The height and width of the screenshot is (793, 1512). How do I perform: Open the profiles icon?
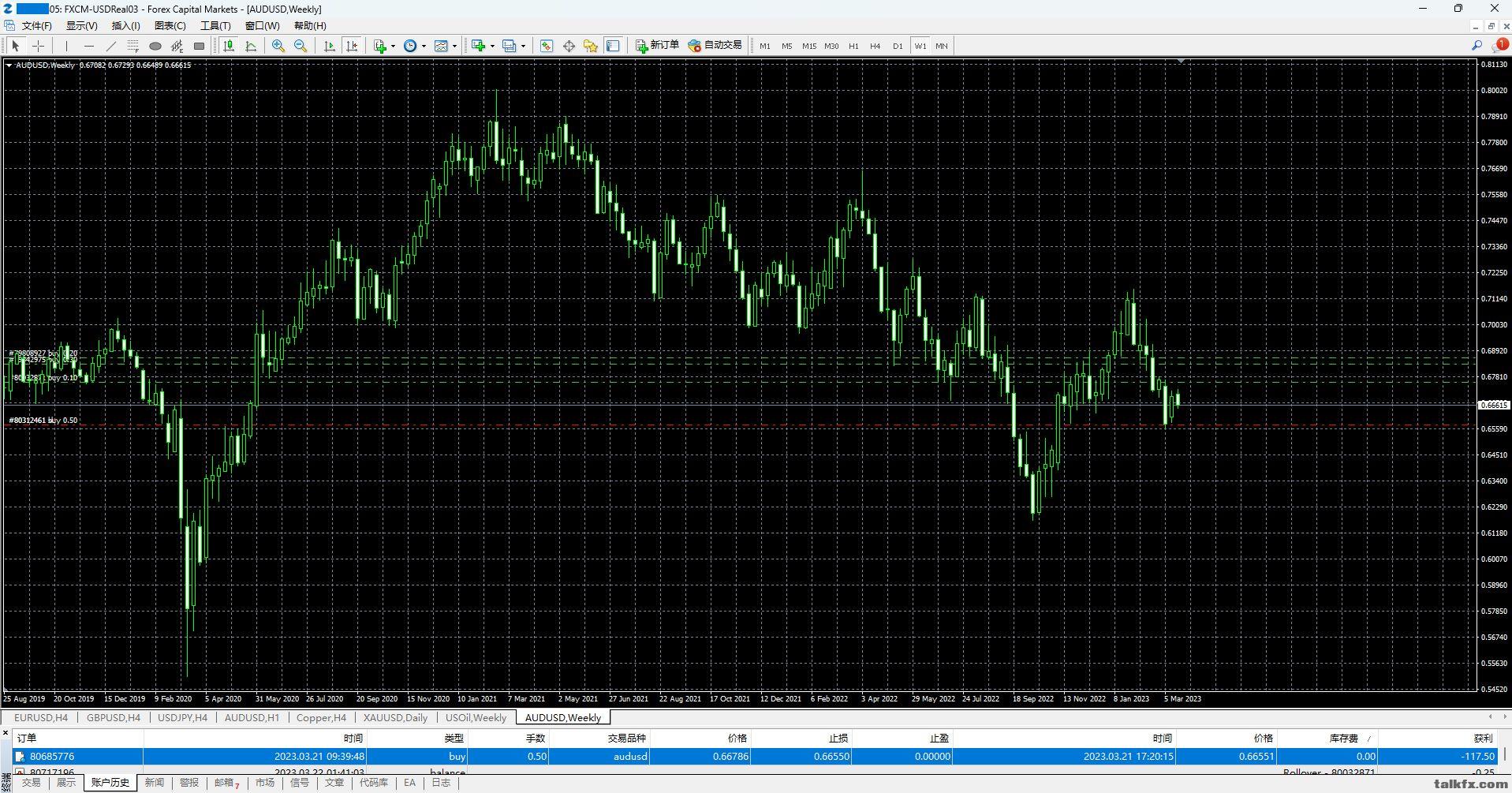[510, 46]
